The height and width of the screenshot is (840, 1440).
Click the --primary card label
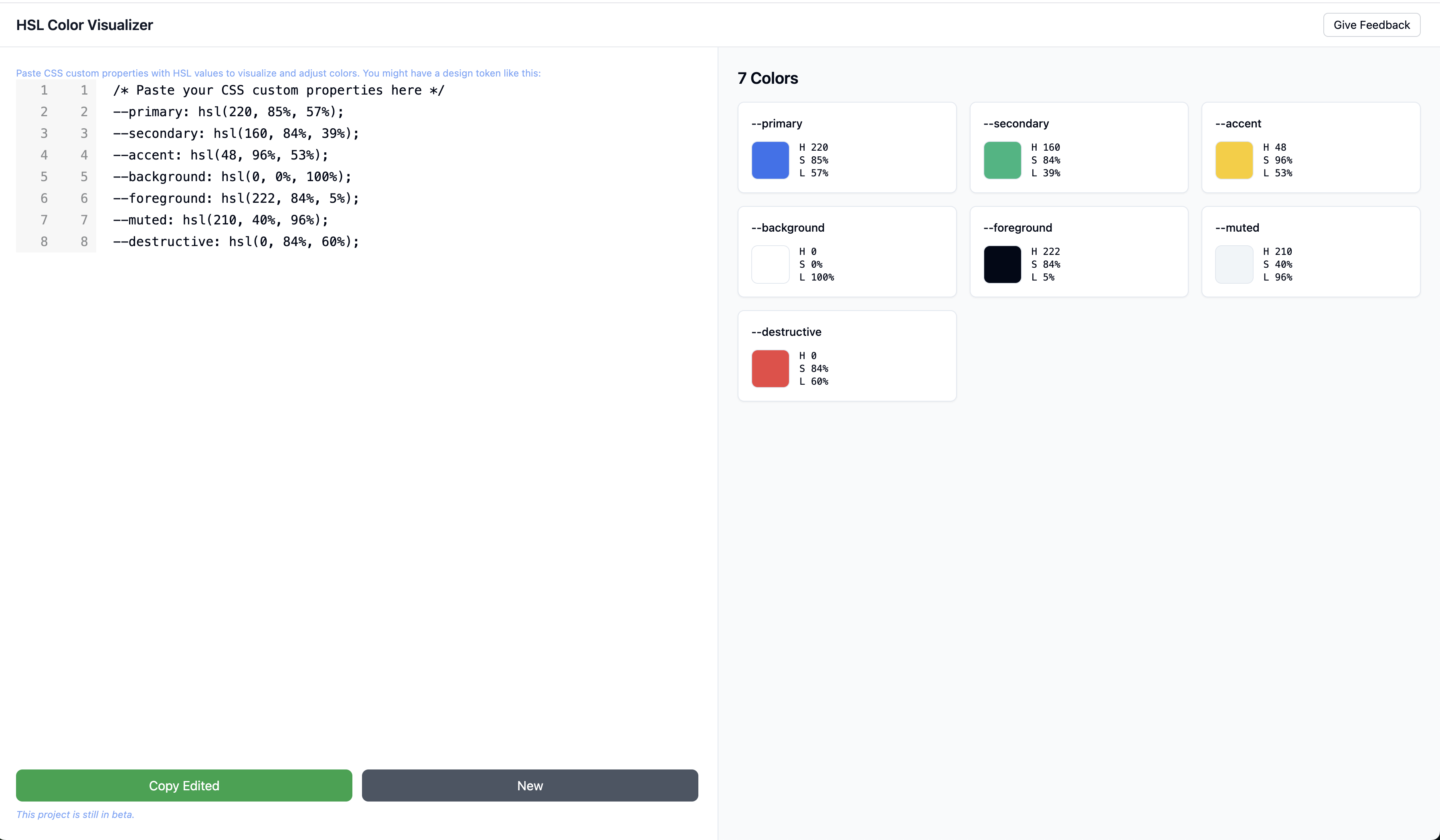(777, 123)
